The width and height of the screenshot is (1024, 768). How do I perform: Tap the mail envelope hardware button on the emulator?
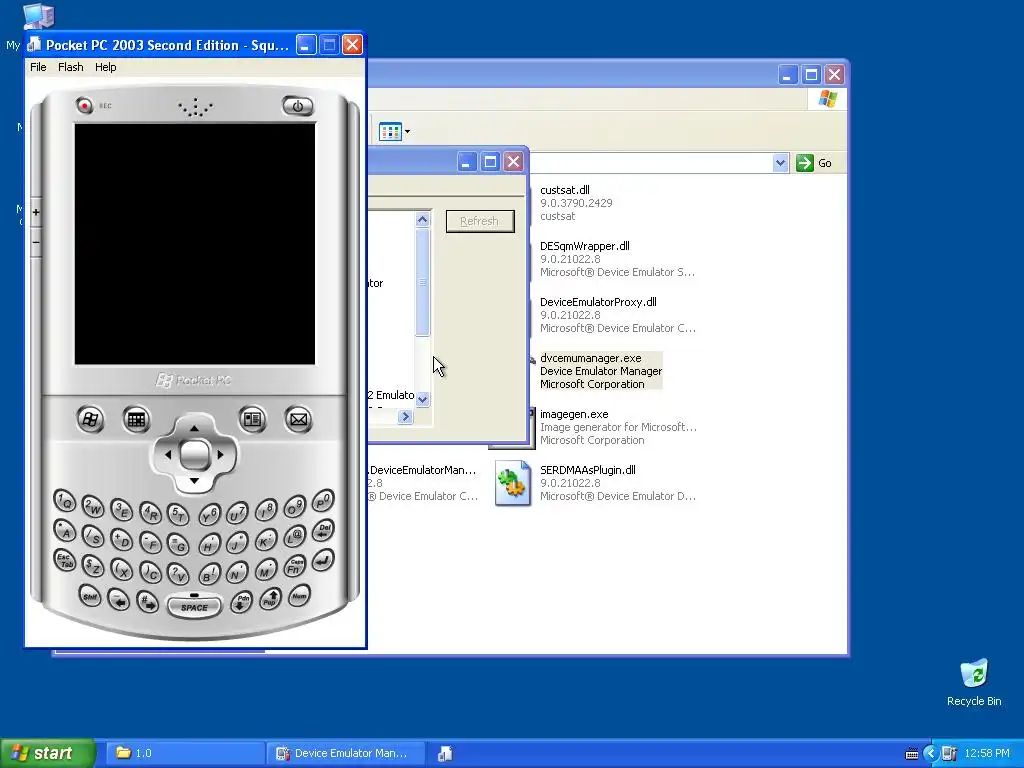click(x=298, y=419)
